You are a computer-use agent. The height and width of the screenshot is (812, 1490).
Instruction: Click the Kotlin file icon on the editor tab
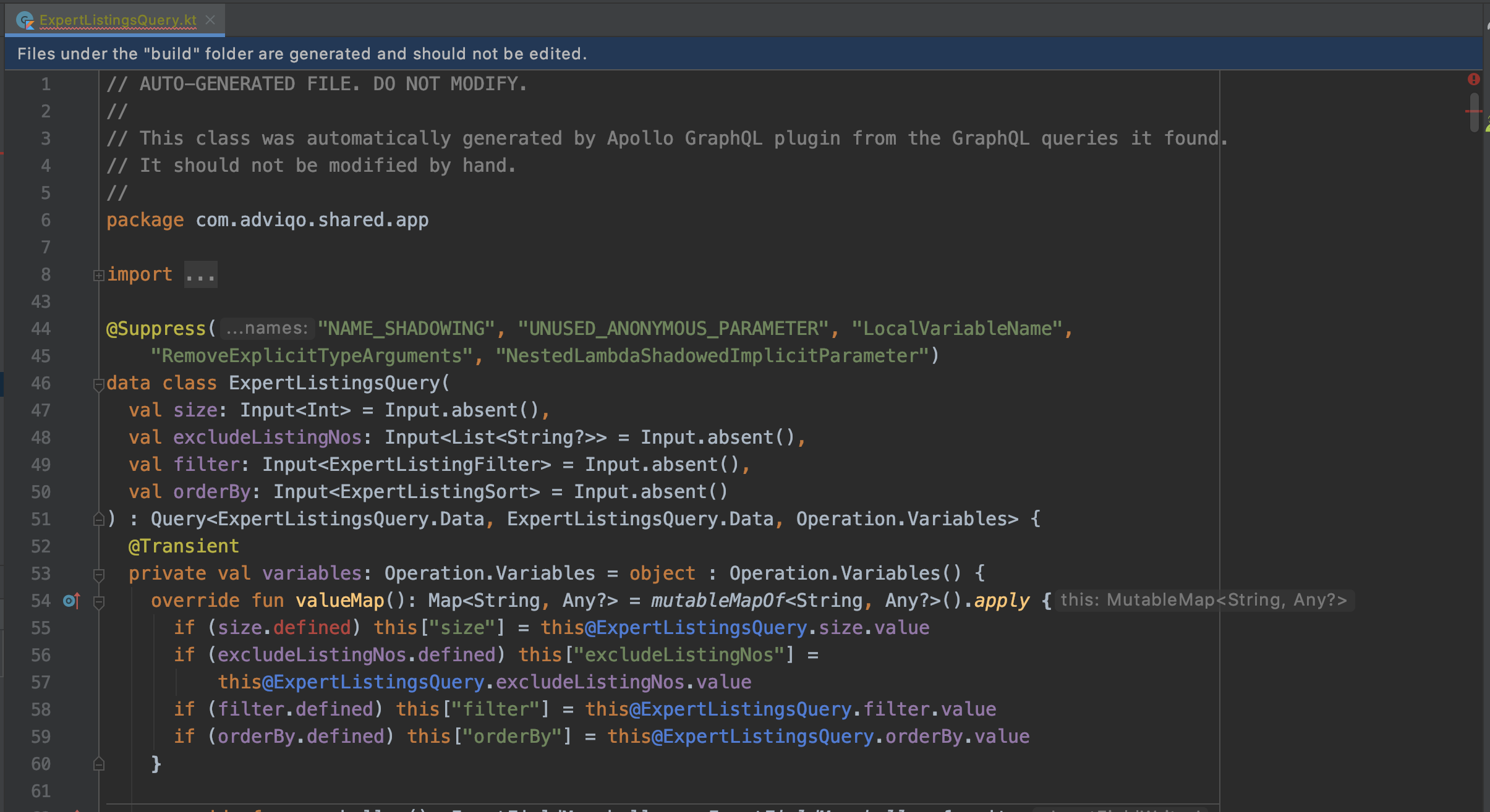(x=25, y=20)
